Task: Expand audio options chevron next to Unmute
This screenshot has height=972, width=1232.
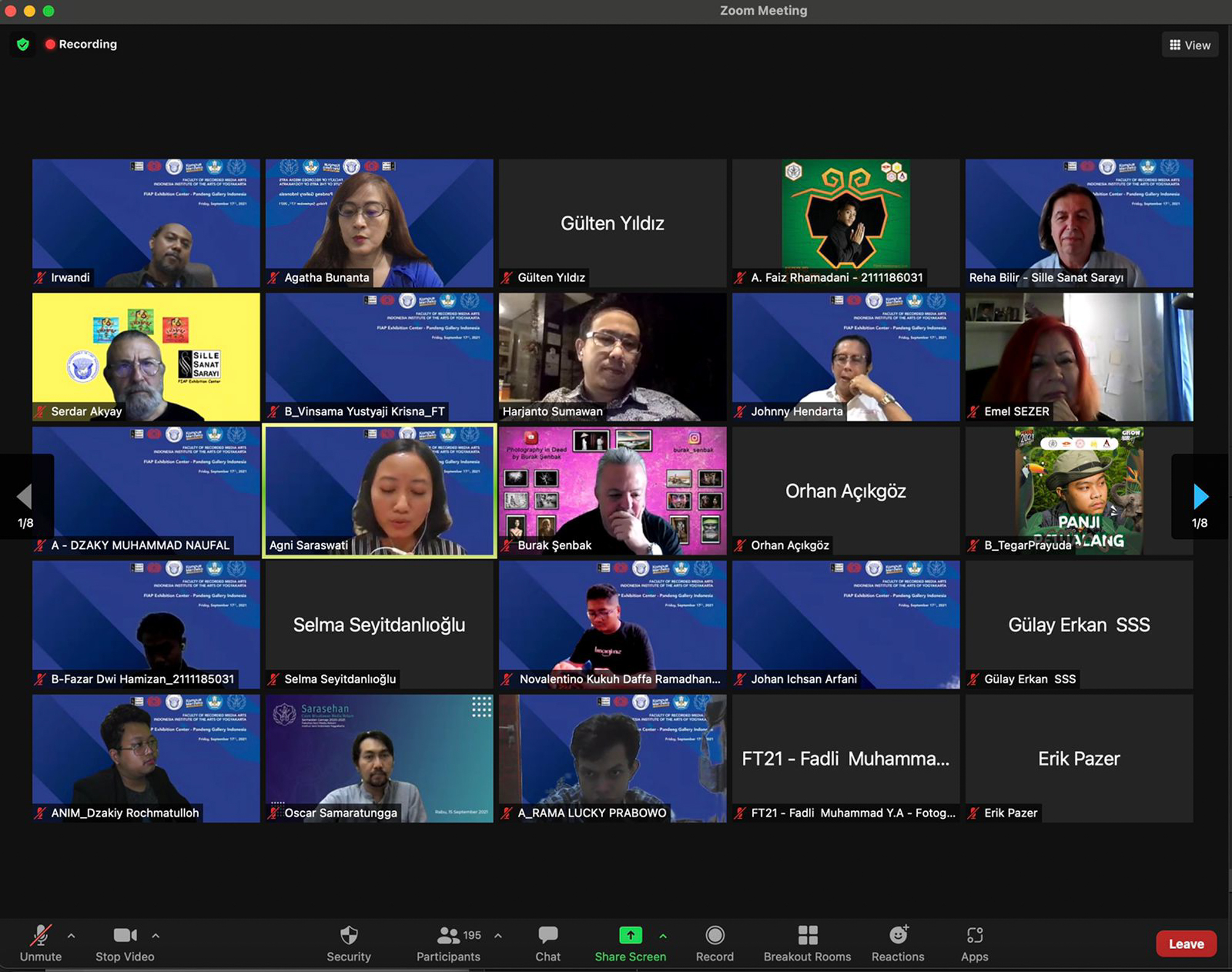Action: (71, 936)
